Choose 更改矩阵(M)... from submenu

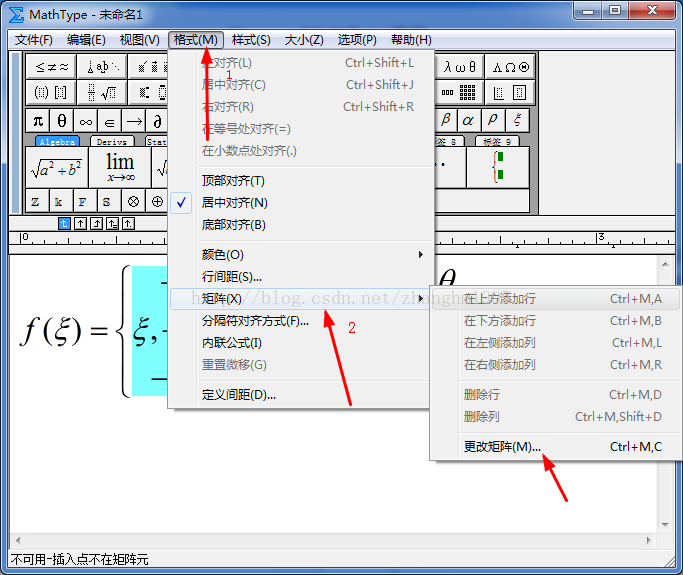point(556,447)
